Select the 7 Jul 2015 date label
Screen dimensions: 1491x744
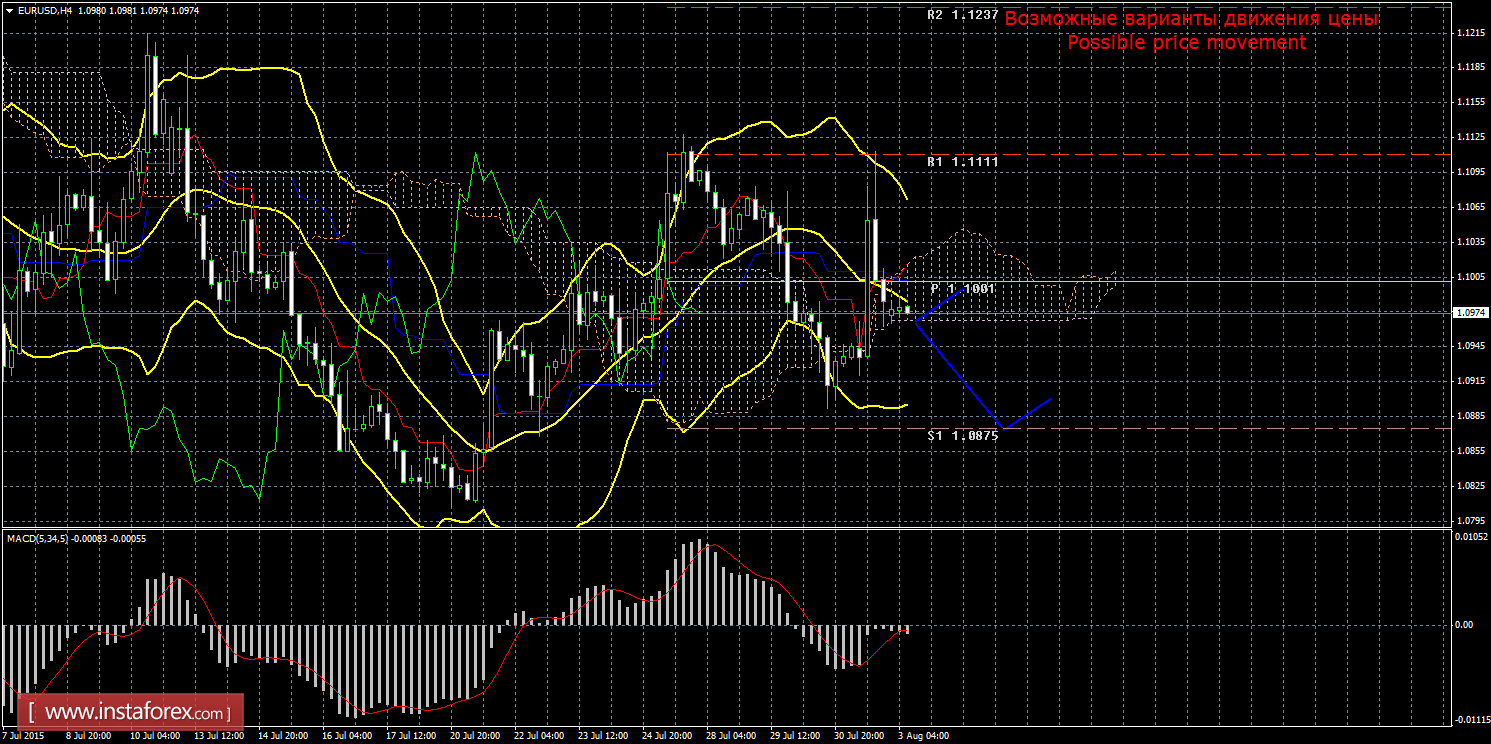pyautogui.click(x=25, y=736)
